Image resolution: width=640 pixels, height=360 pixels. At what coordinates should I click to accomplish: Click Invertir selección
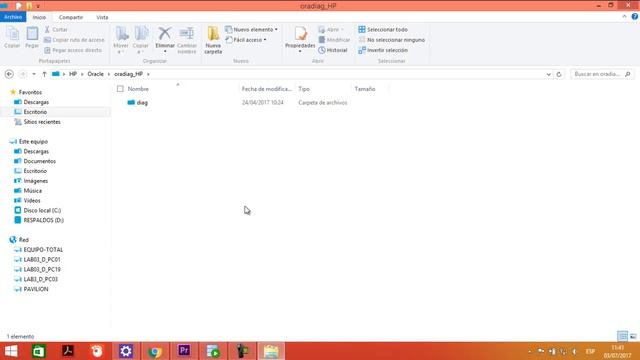383,50
